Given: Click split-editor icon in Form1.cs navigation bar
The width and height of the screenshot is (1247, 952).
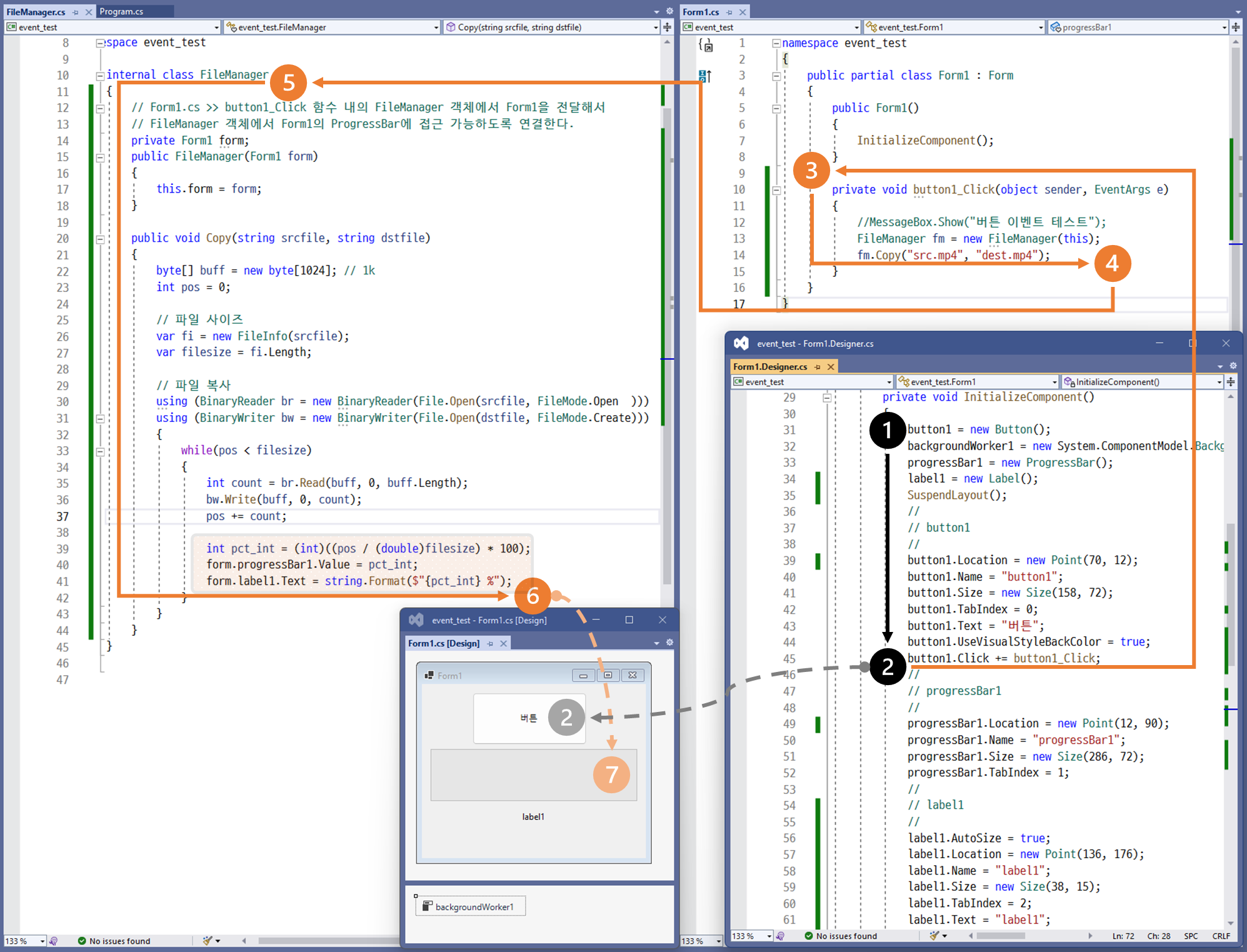Looking at the screenshot, I should [1236, 27].
